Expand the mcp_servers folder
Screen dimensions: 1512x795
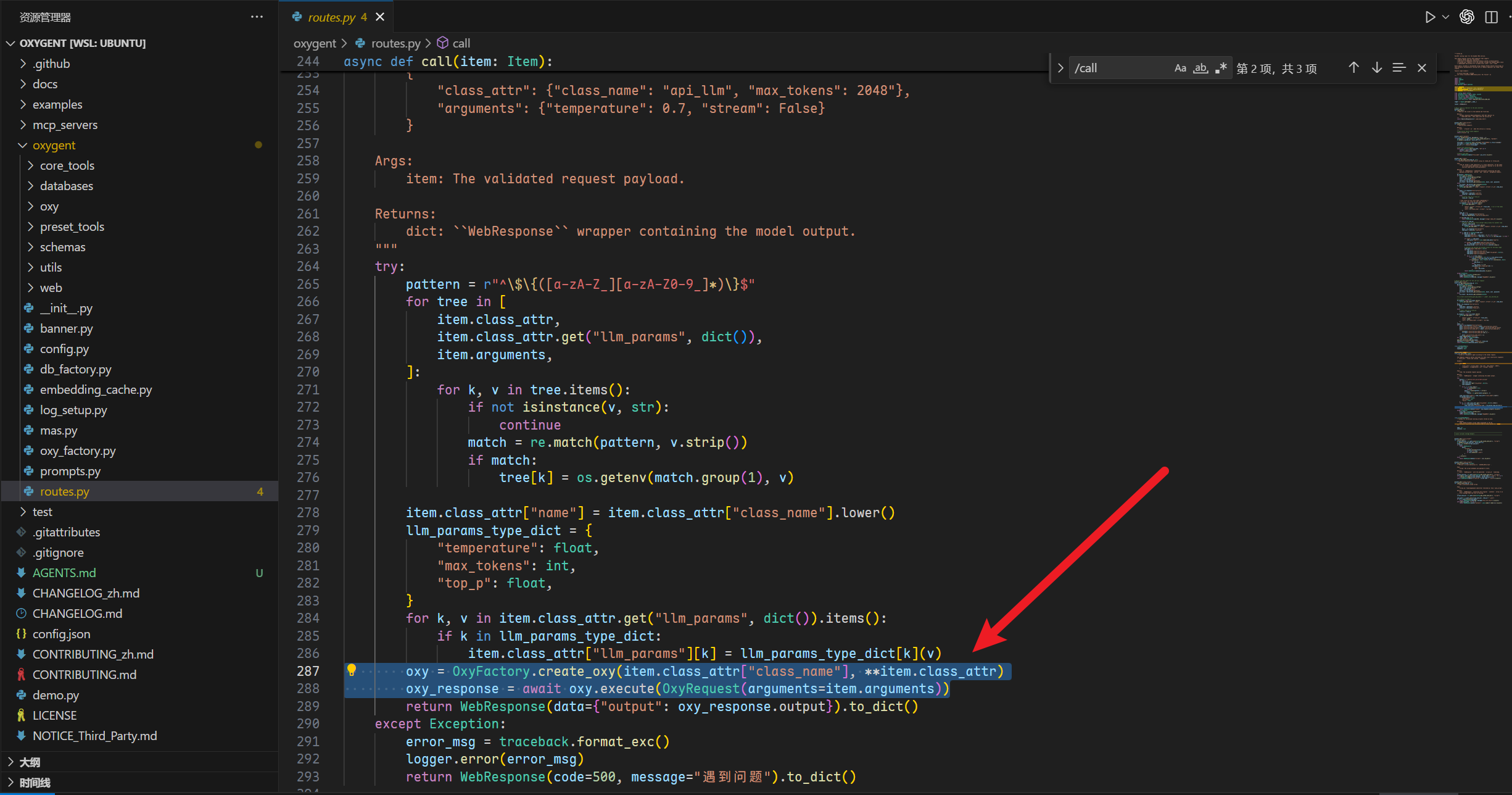(65, 125)
